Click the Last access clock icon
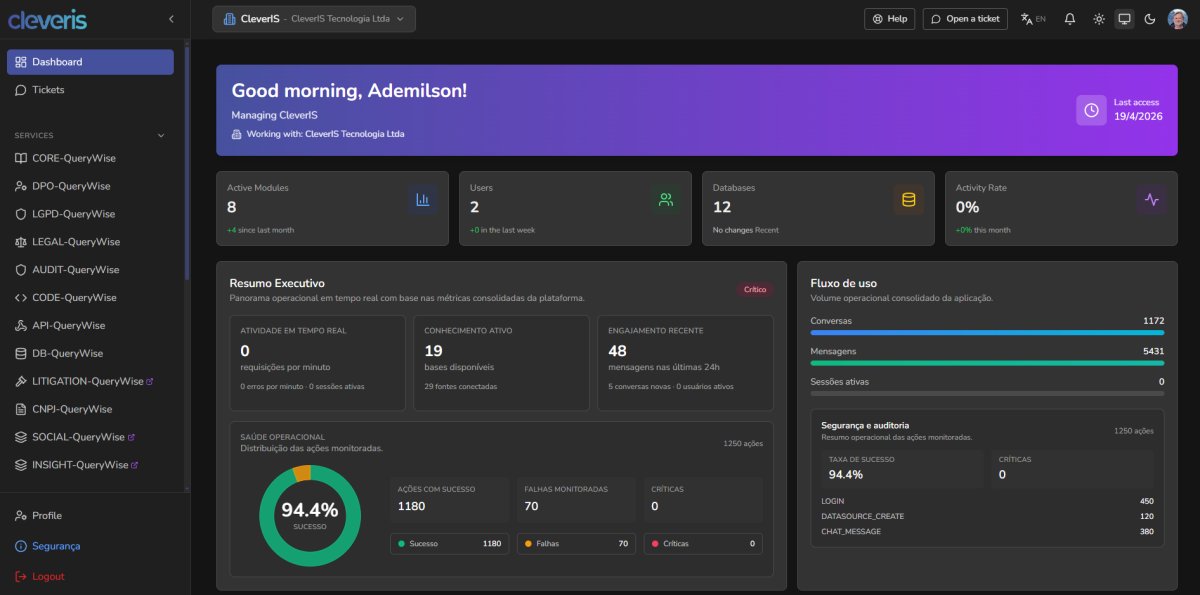Screen dimensions: 1200x595 click(x=1091, y=110)
